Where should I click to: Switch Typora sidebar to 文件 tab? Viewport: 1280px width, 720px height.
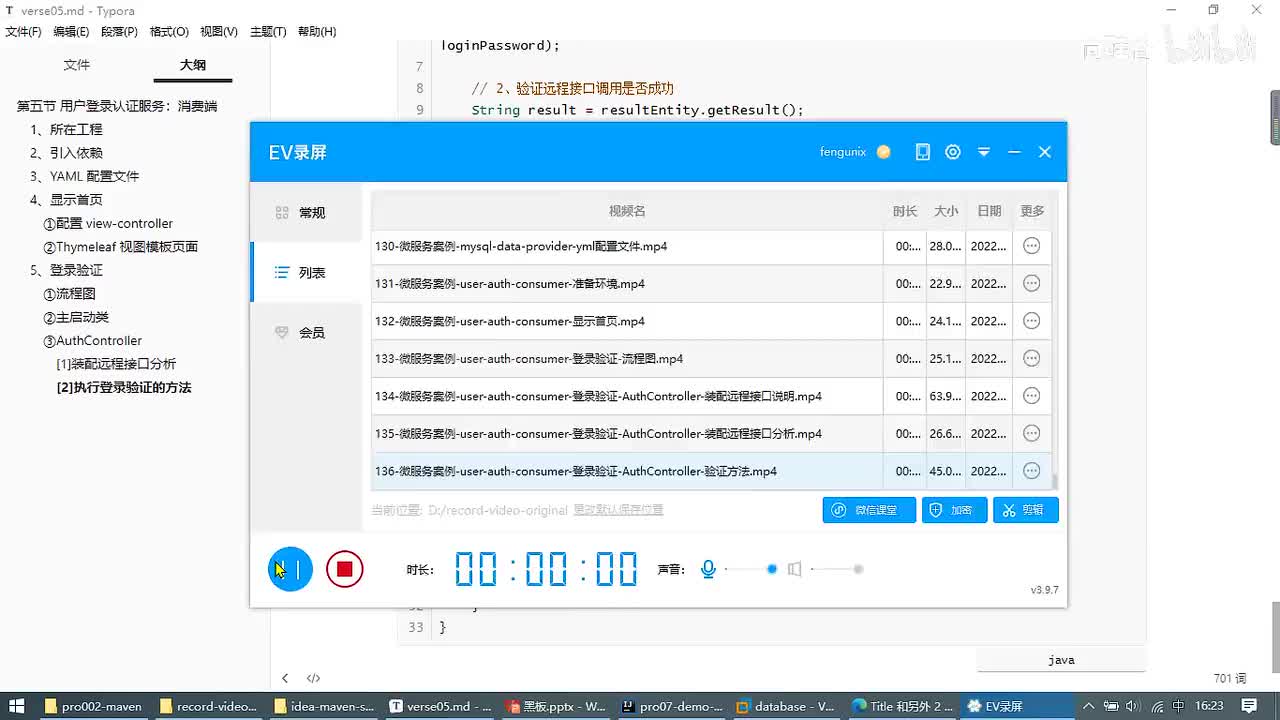coord(77,65)
